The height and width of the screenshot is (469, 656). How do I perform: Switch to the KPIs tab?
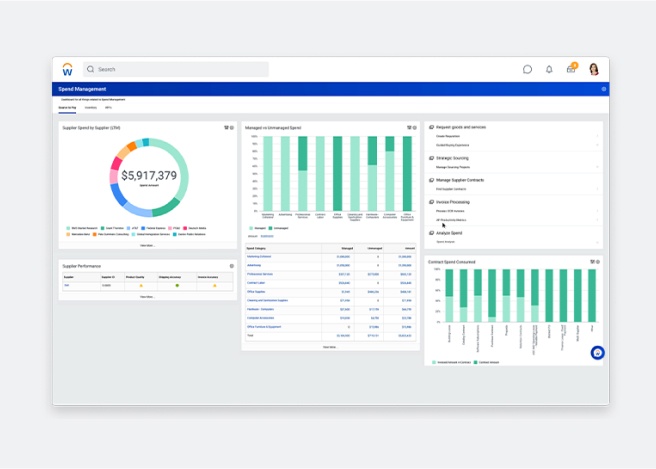click(108, 107)
